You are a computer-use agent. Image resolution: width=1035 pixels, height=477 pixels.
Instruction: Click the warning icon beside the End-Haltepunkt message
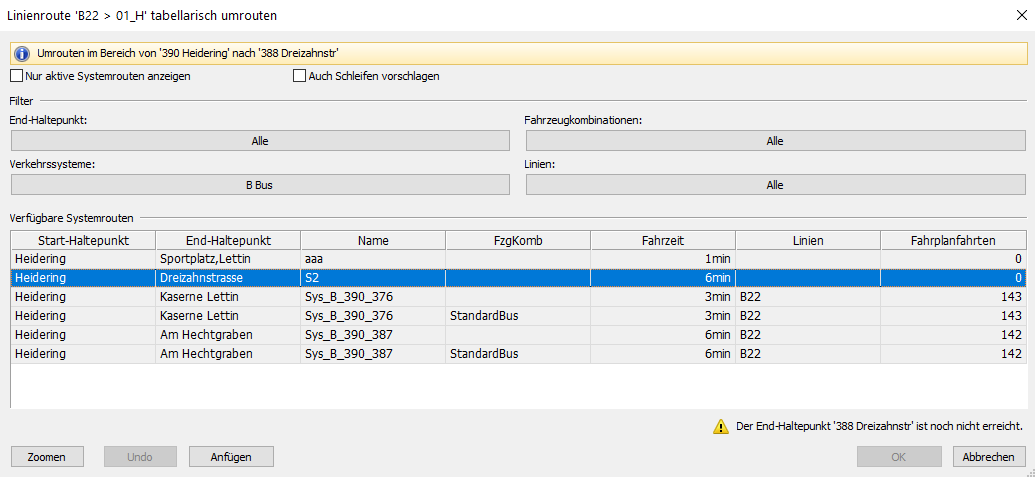click(x=720, y=426)
